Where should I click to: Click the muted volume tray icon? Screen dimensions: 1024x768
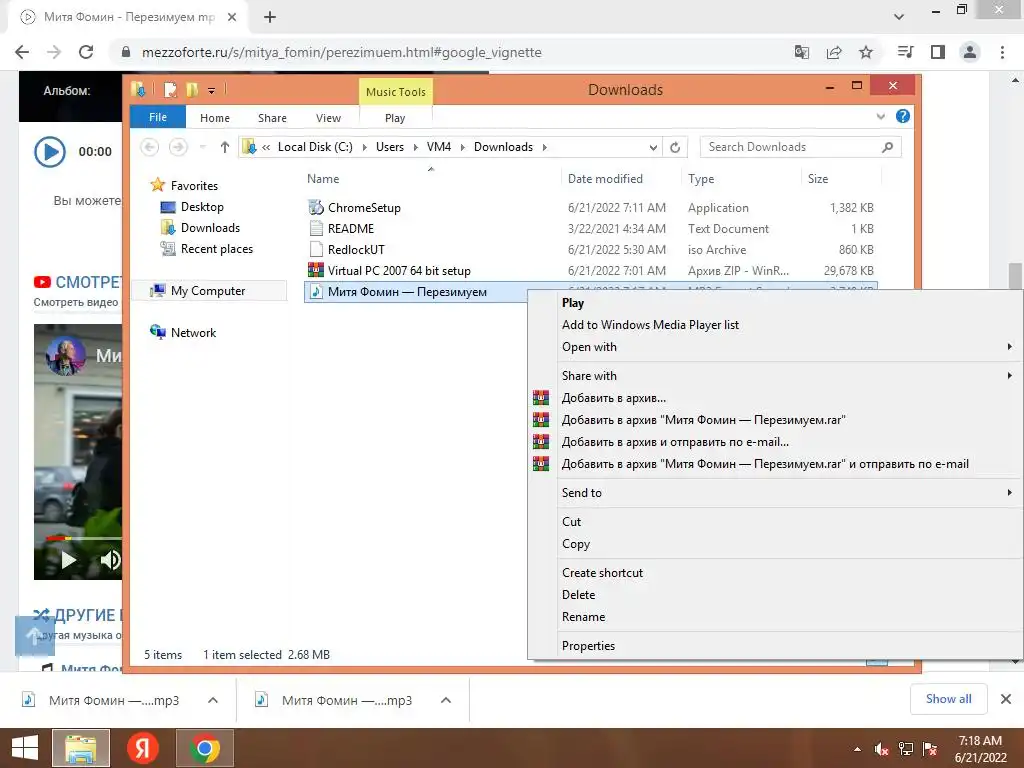882,749
